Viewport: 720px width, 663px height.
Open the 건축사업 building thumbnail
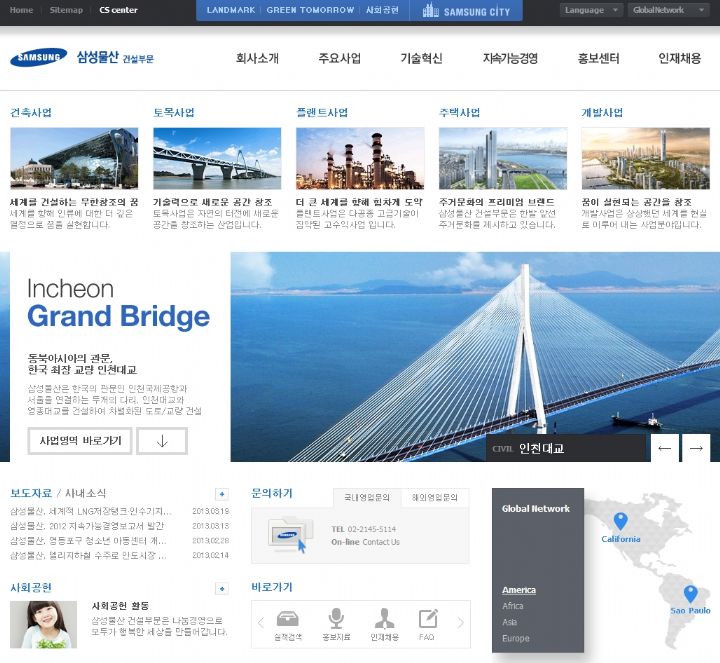point(74,158)
